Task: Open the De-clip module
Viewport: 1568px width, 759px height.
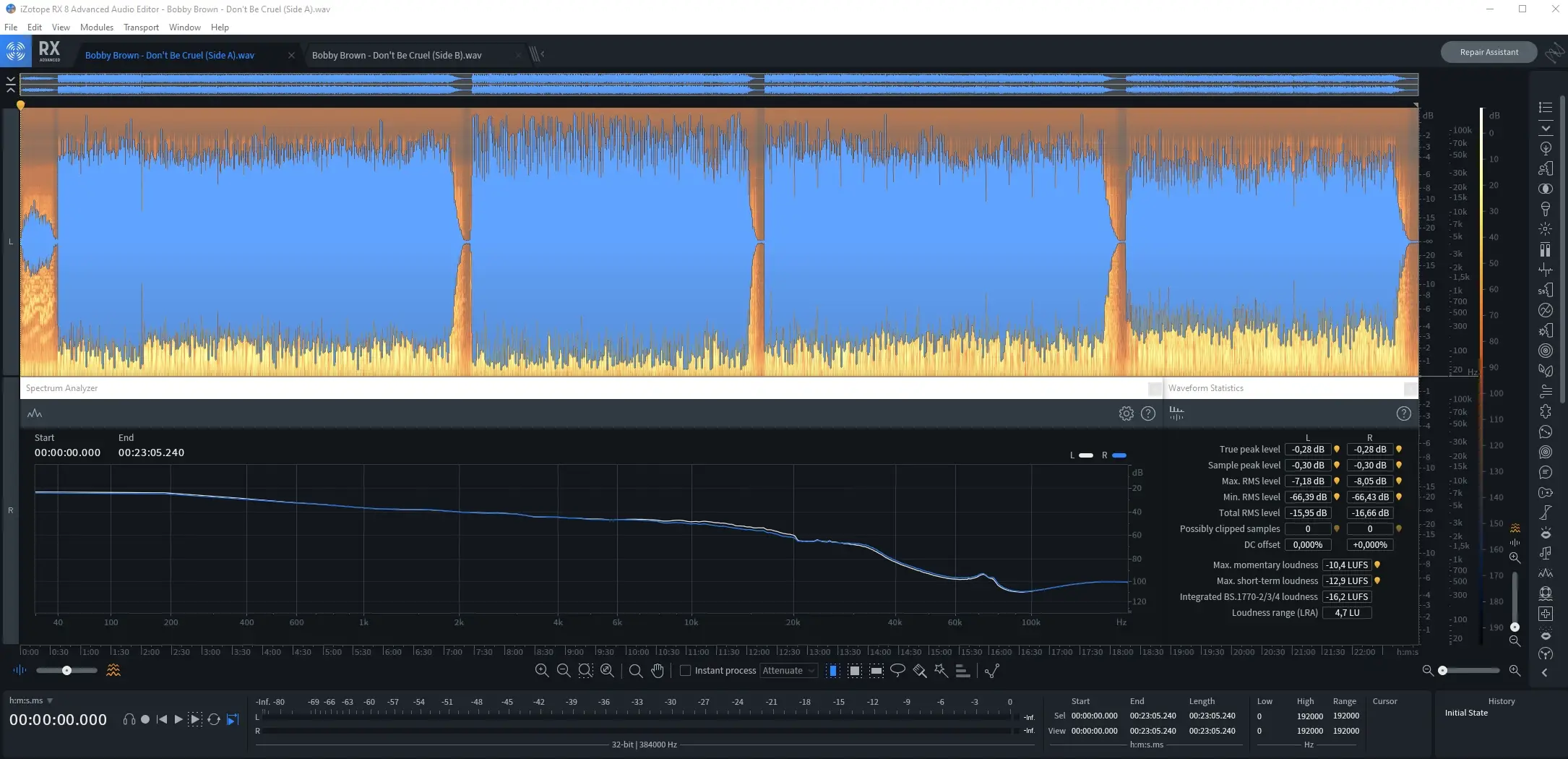Action: pyautogui.click(x=1546, y=249)
